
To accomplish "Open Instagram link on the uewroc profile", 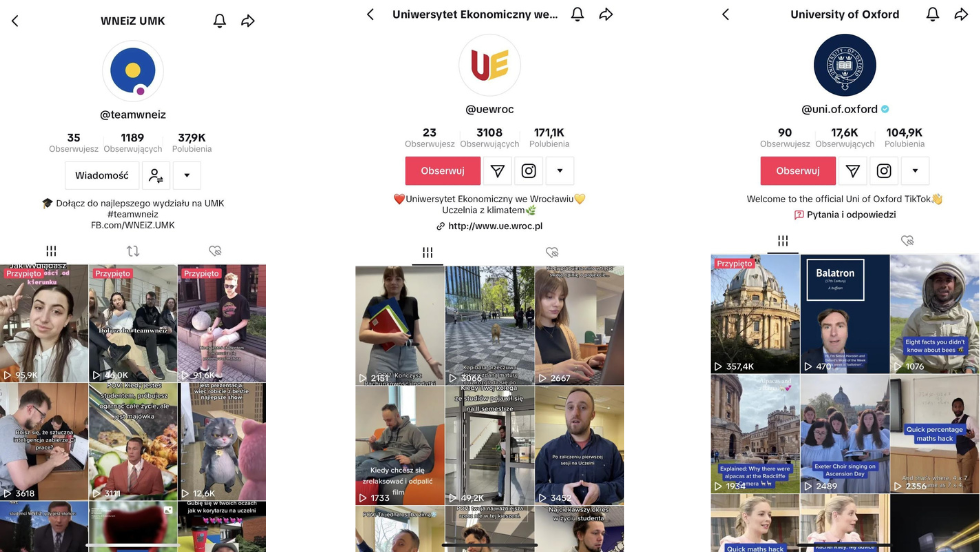I will 529,171.
